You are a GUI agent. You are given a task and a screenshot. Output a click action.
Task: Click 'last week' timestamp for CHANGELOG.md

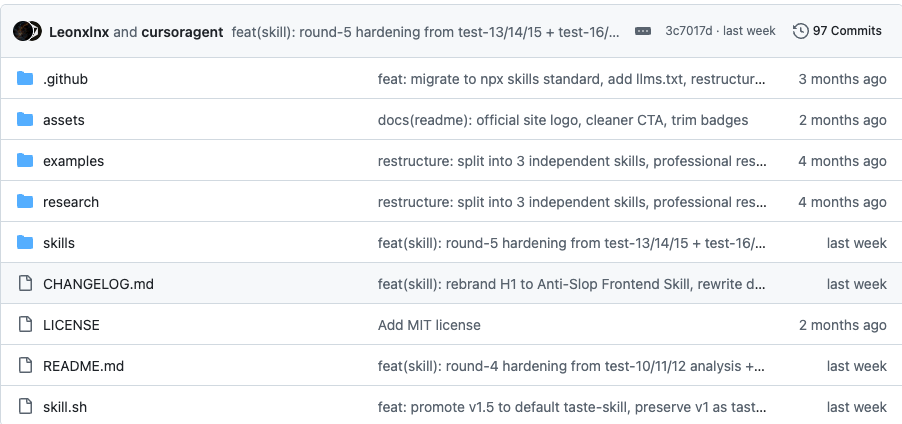[x=857, y=284]
